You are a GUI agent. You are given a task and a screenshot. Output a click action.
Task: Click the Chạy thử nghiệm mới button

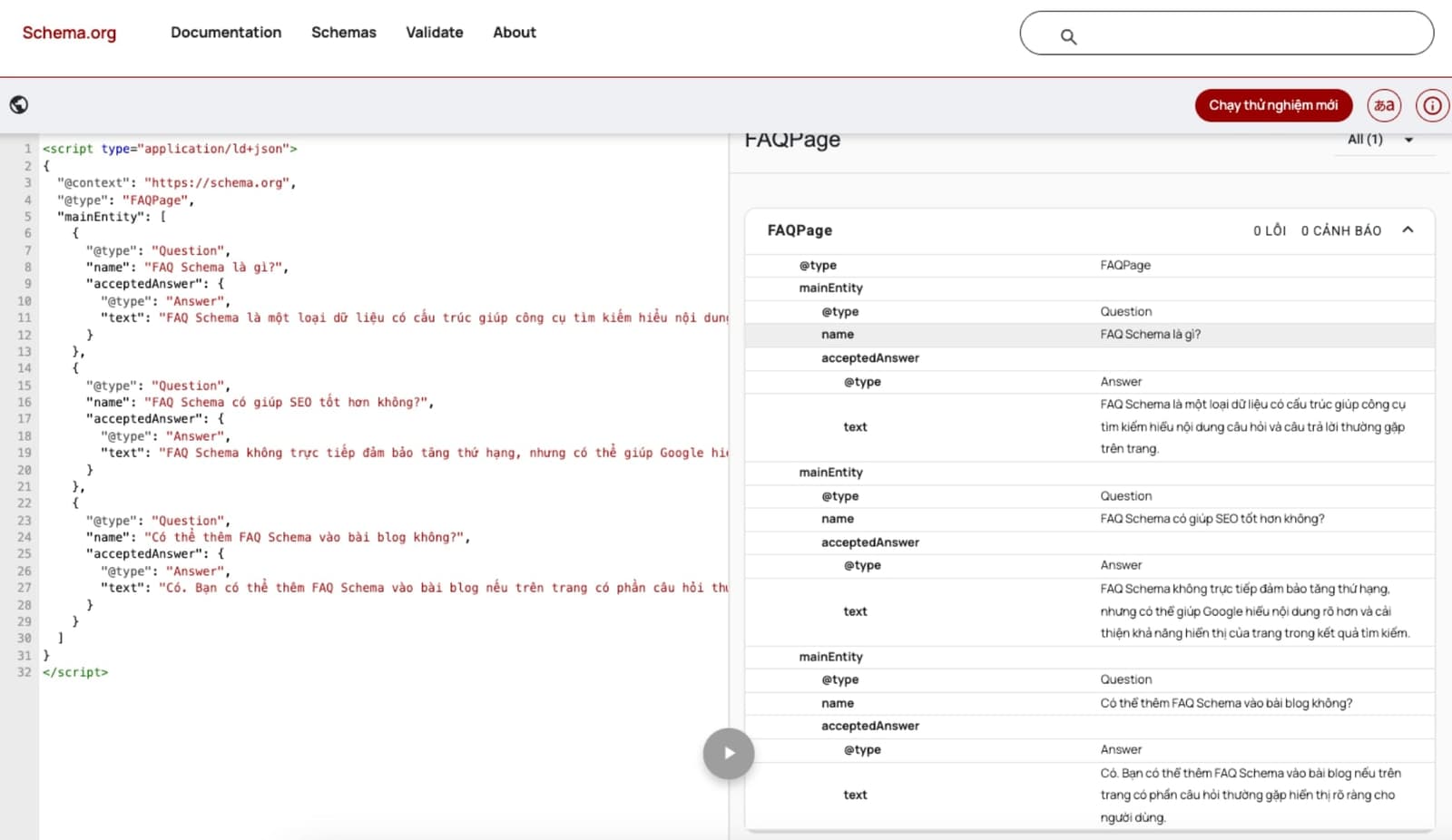(x=1273, y=105)
